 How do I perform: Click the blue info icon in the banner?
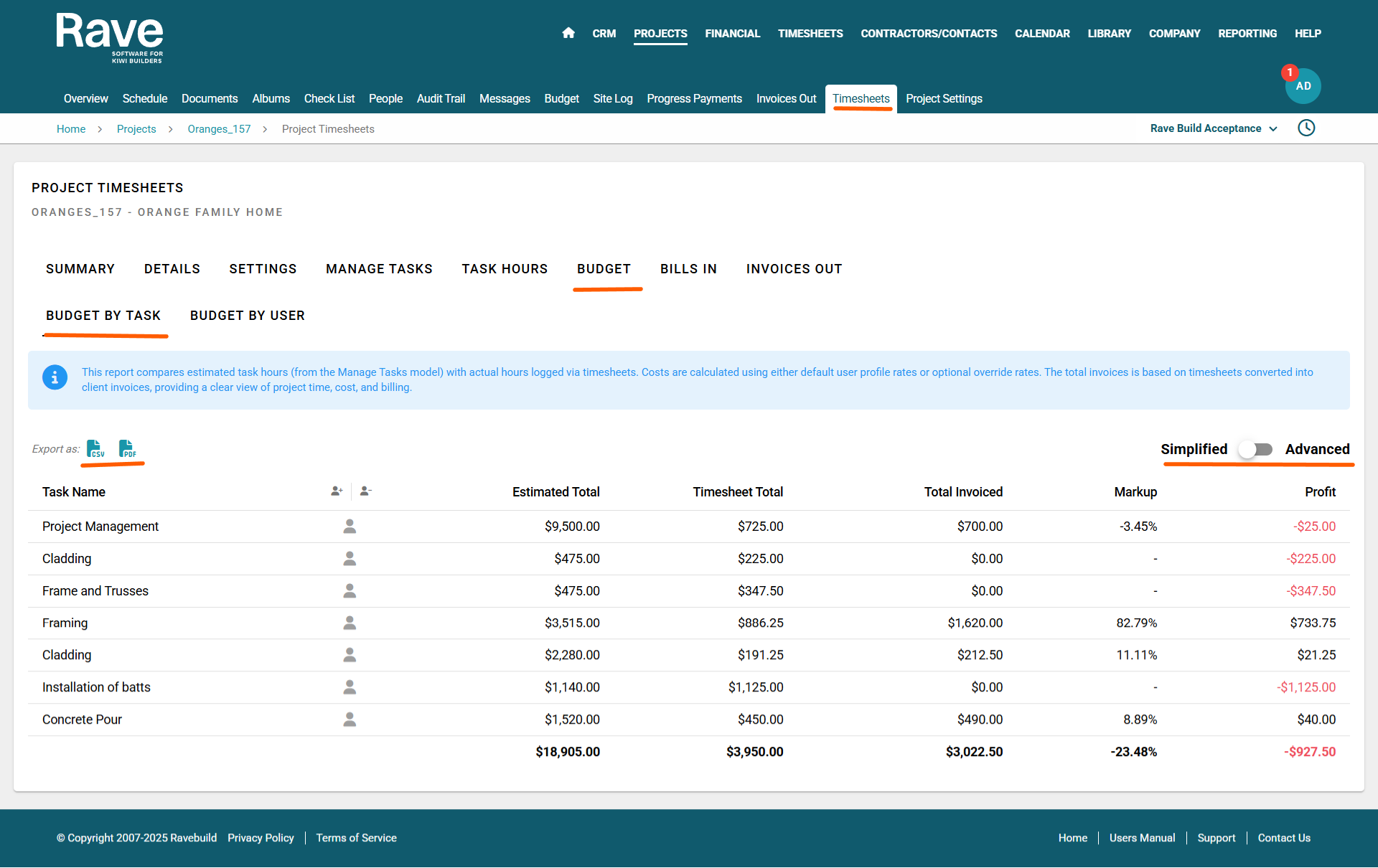pos(55,377)
